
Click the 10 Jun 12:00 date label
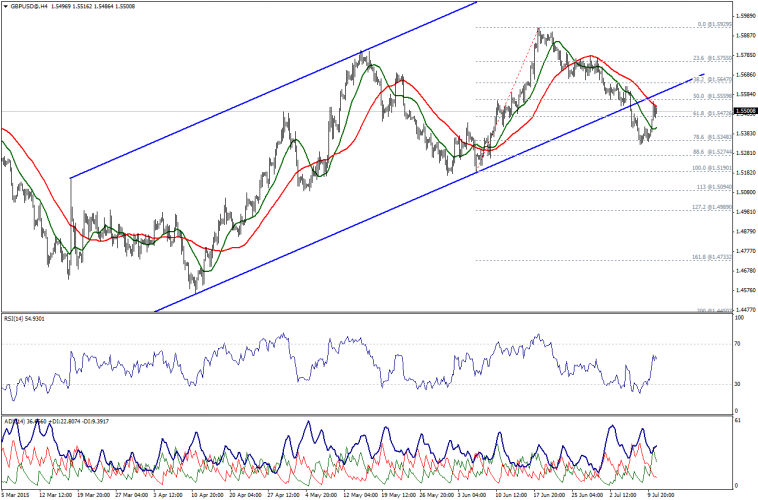(511, 495)
